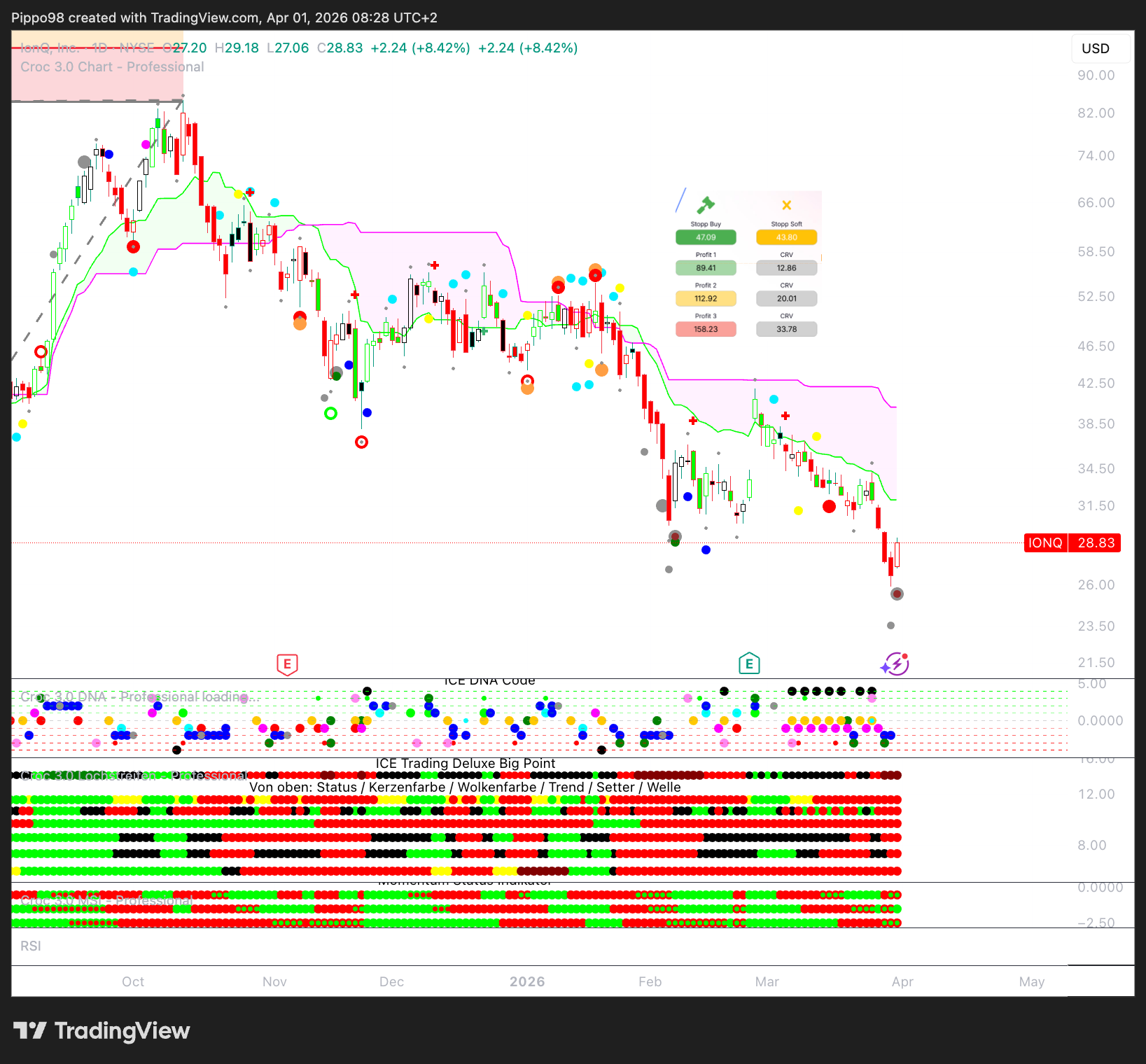The image size is (1146, 1064).
Task: Click the orange X Stopp Soft icon
Action: click(x=786, y=205)
